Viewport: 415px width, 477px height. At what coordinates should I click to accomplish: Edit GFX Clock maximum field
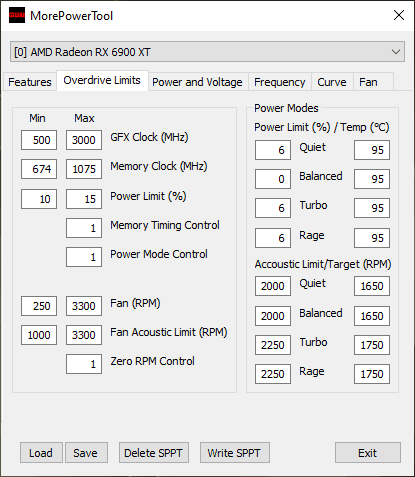[x=84, y=140]
